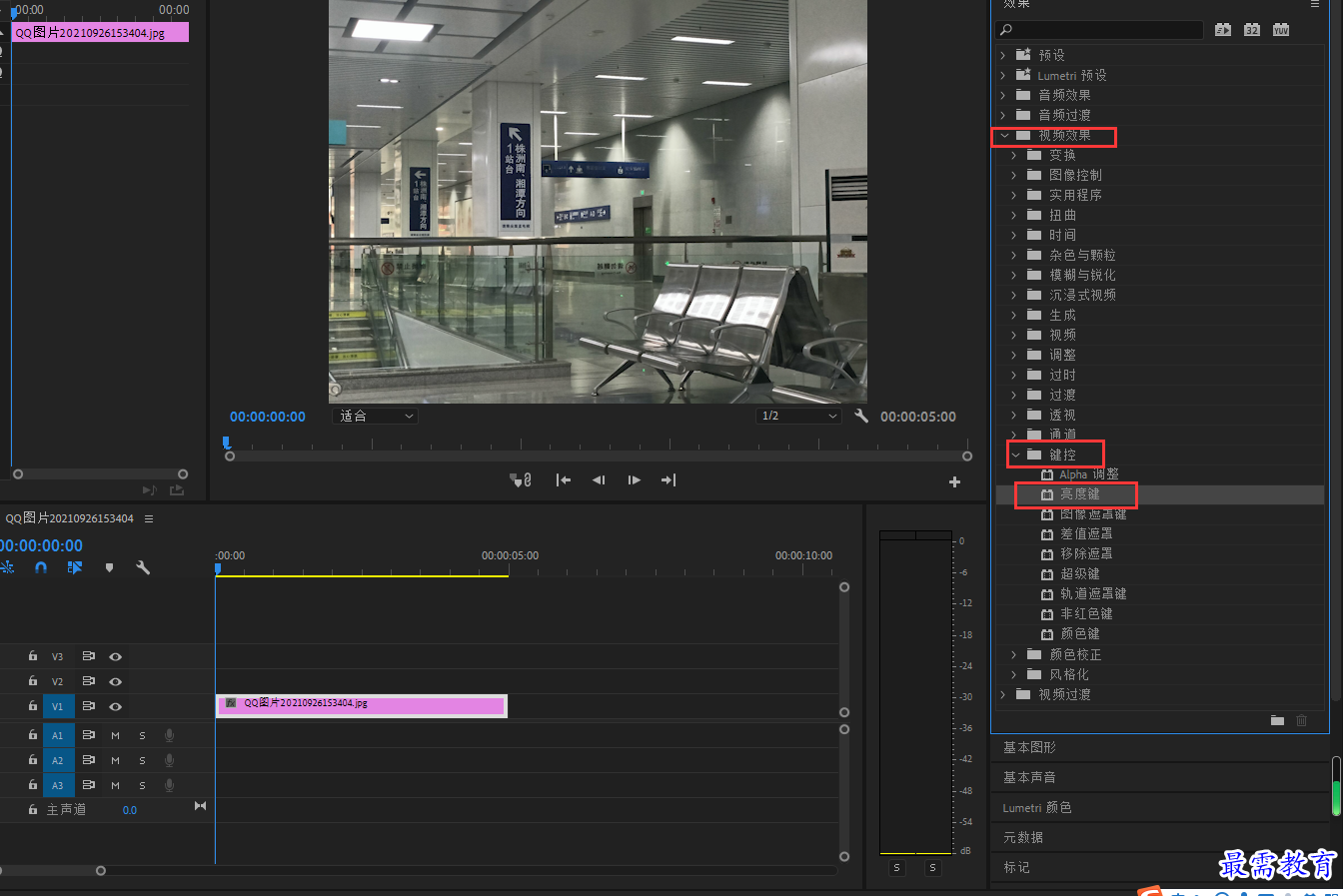Toggle Snap in the timeline (magnet icon)
The width and height of the screenshot is (1343, 896).
pos(41,567)
